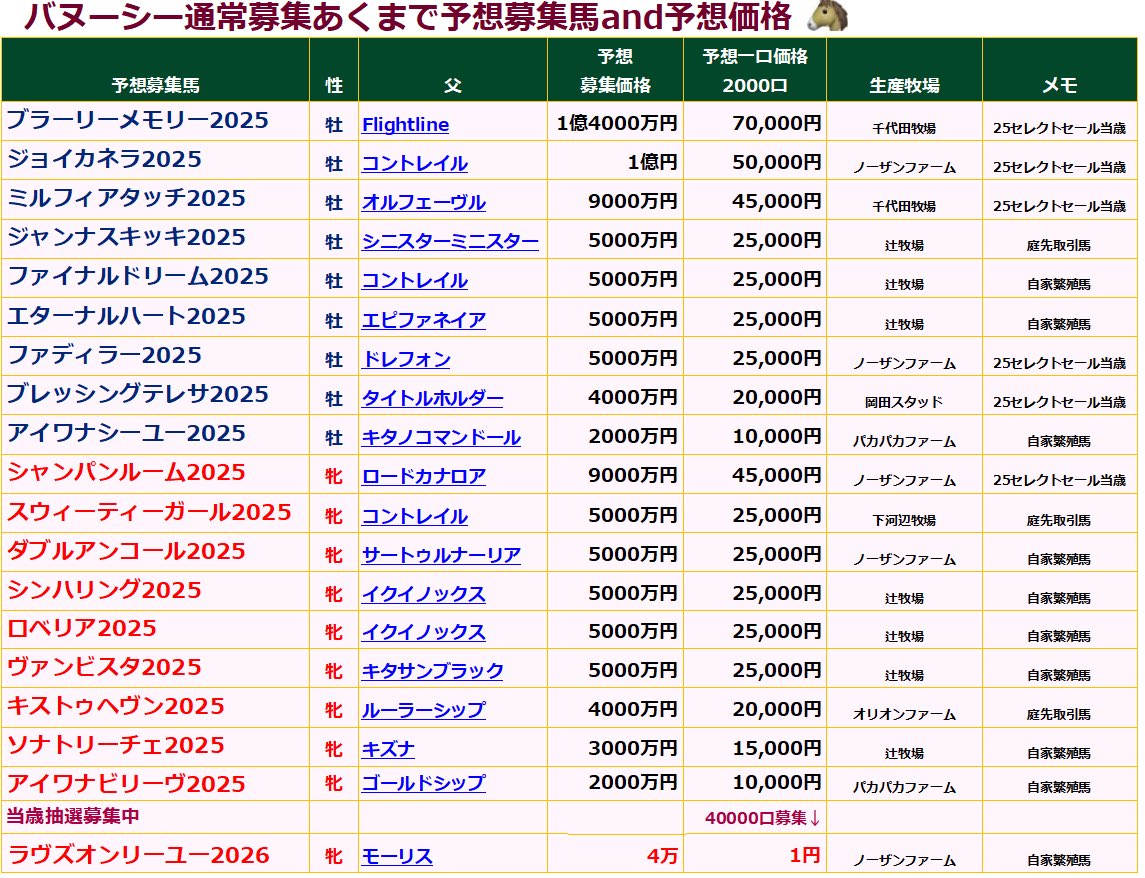Open the ゴールドシップ sire link
The image size is (1145, 878).
click(x=424, y=783)
